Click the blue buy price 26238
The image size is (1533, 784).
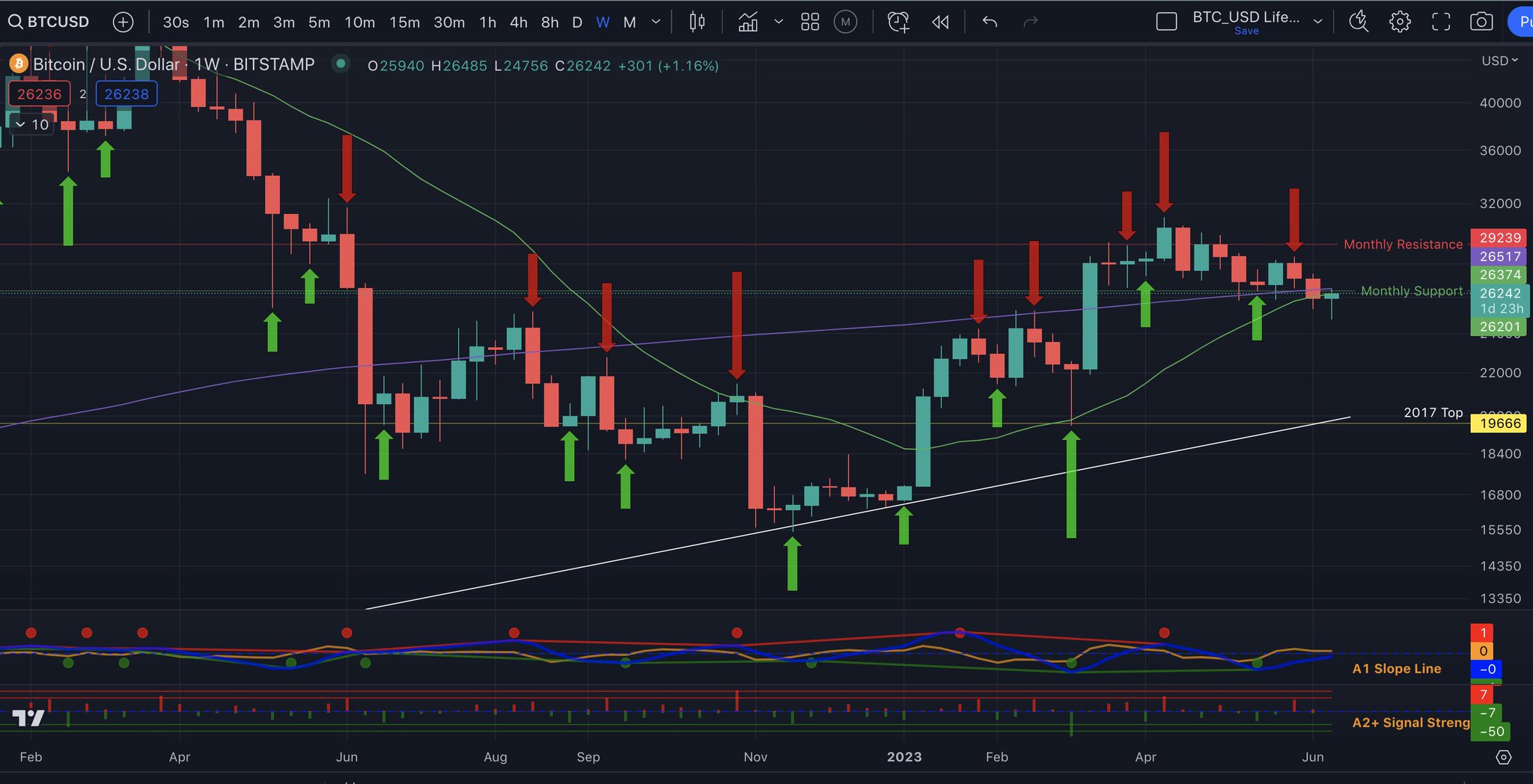[x=127, y=94]
